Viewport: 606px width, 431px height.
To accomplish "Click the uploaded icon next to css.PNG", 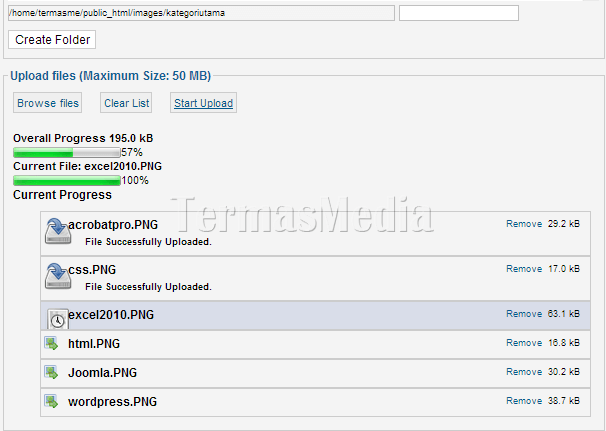I will tap(58, 276).
